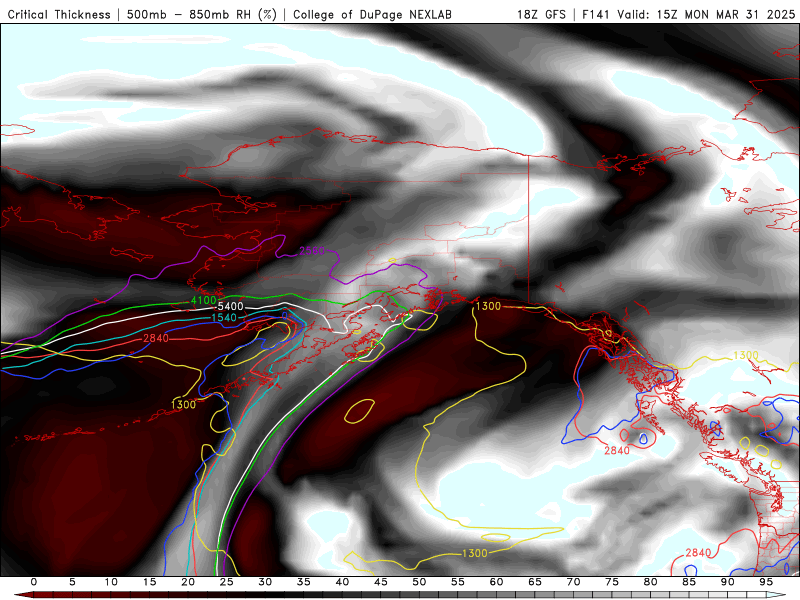Viewport: 800px width, 600px height.
Task: Click the "95" value on the color scale
Action: 766,582
